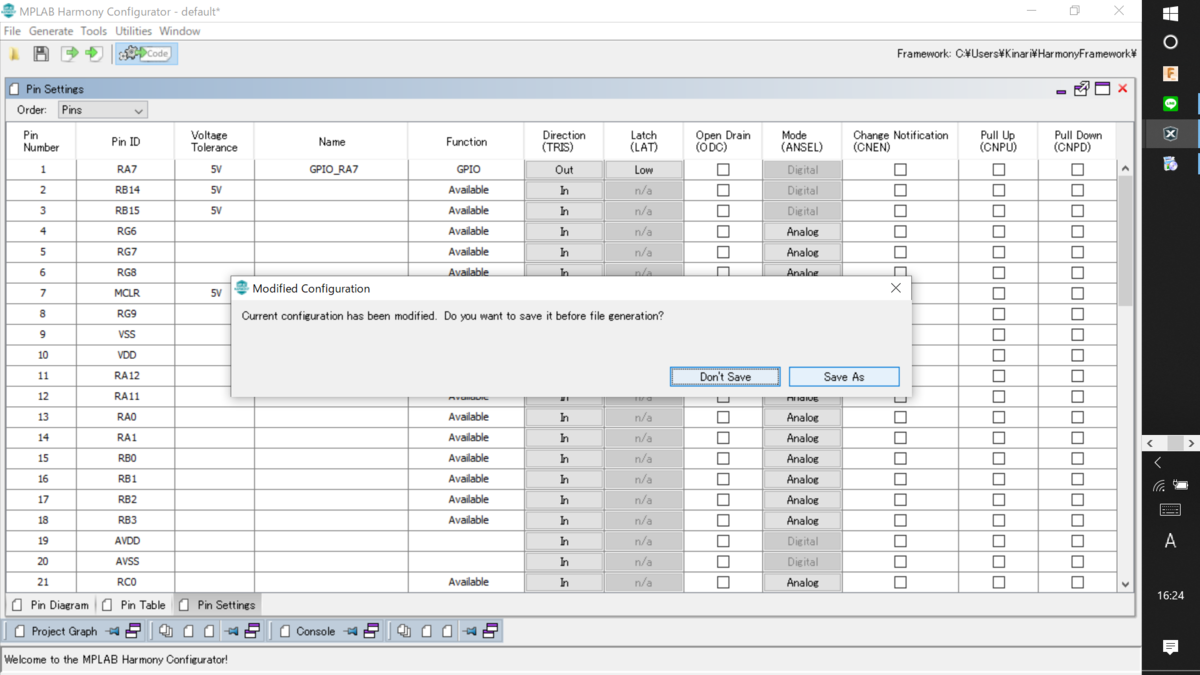Select the Pin Settings tab
The width and height of the screenshot is (1200, 675).
(x=217, y=605)
